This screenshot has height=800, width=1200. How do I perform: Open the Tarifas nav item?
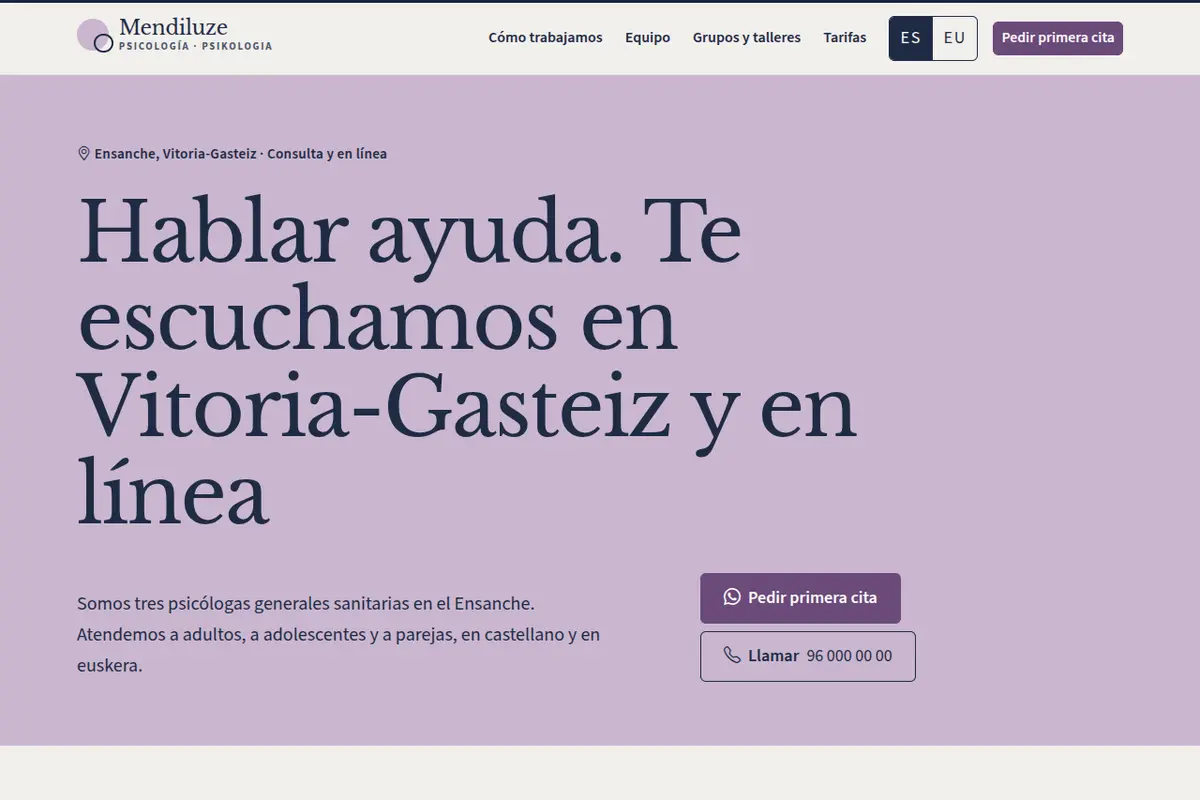(845, 38)
